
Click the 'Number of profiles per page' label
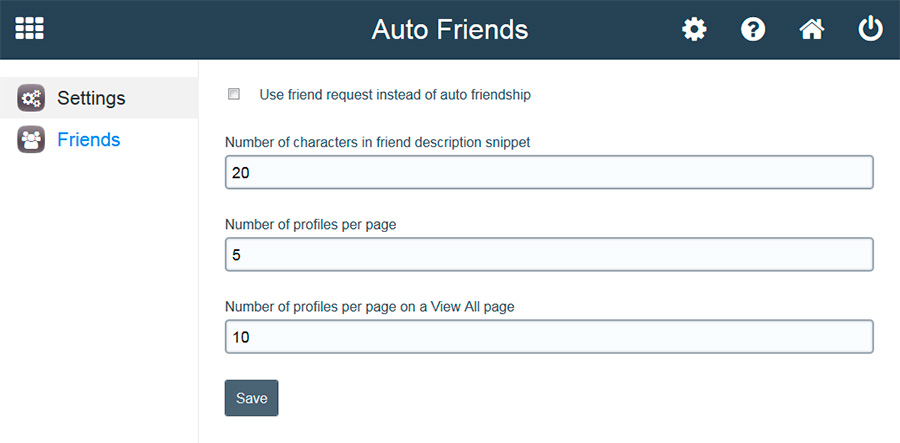coord(311,224)
